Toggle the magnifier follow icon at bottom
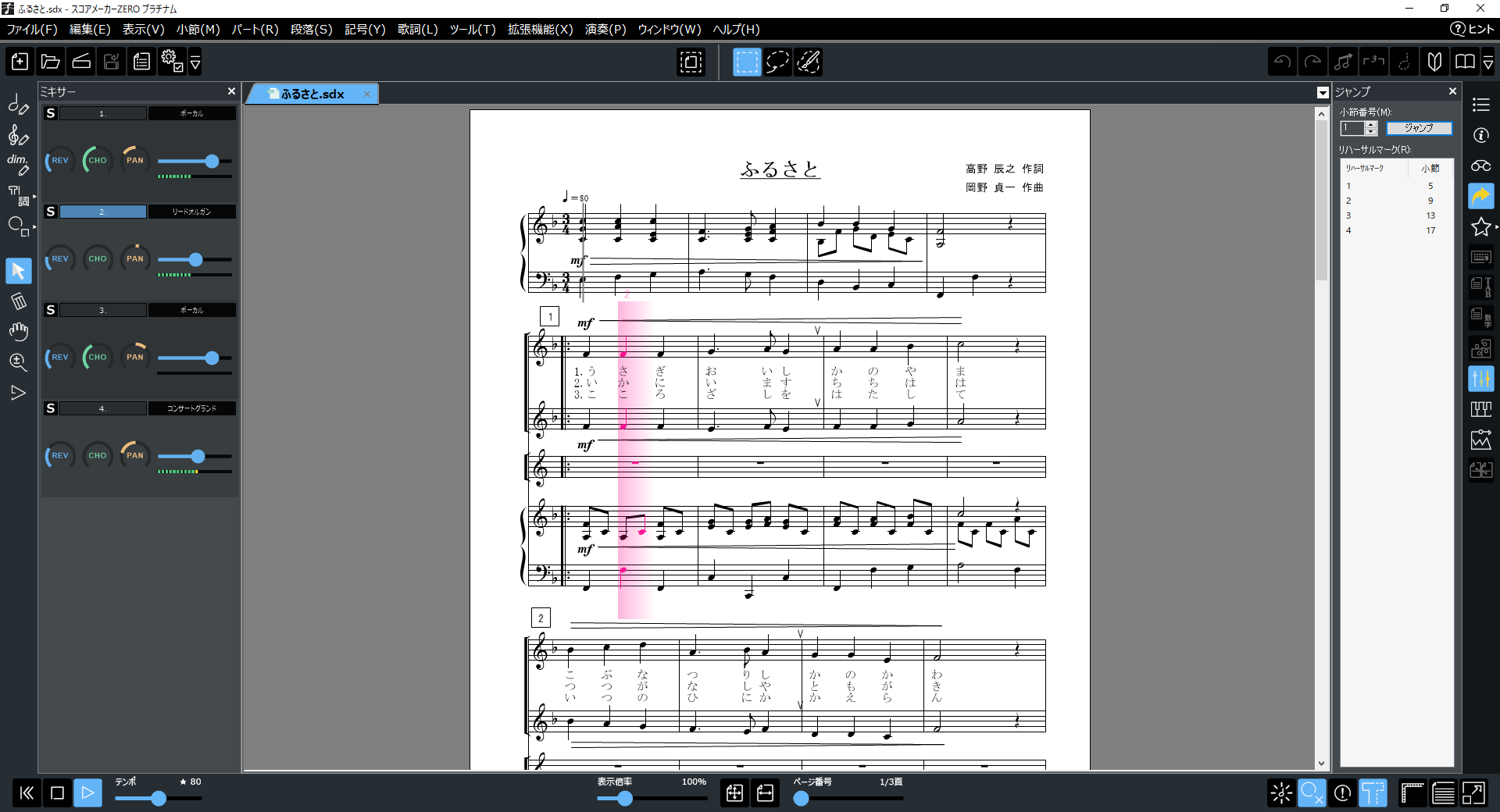This screenshot has width=1500, height=812. tap(1312, 793)
